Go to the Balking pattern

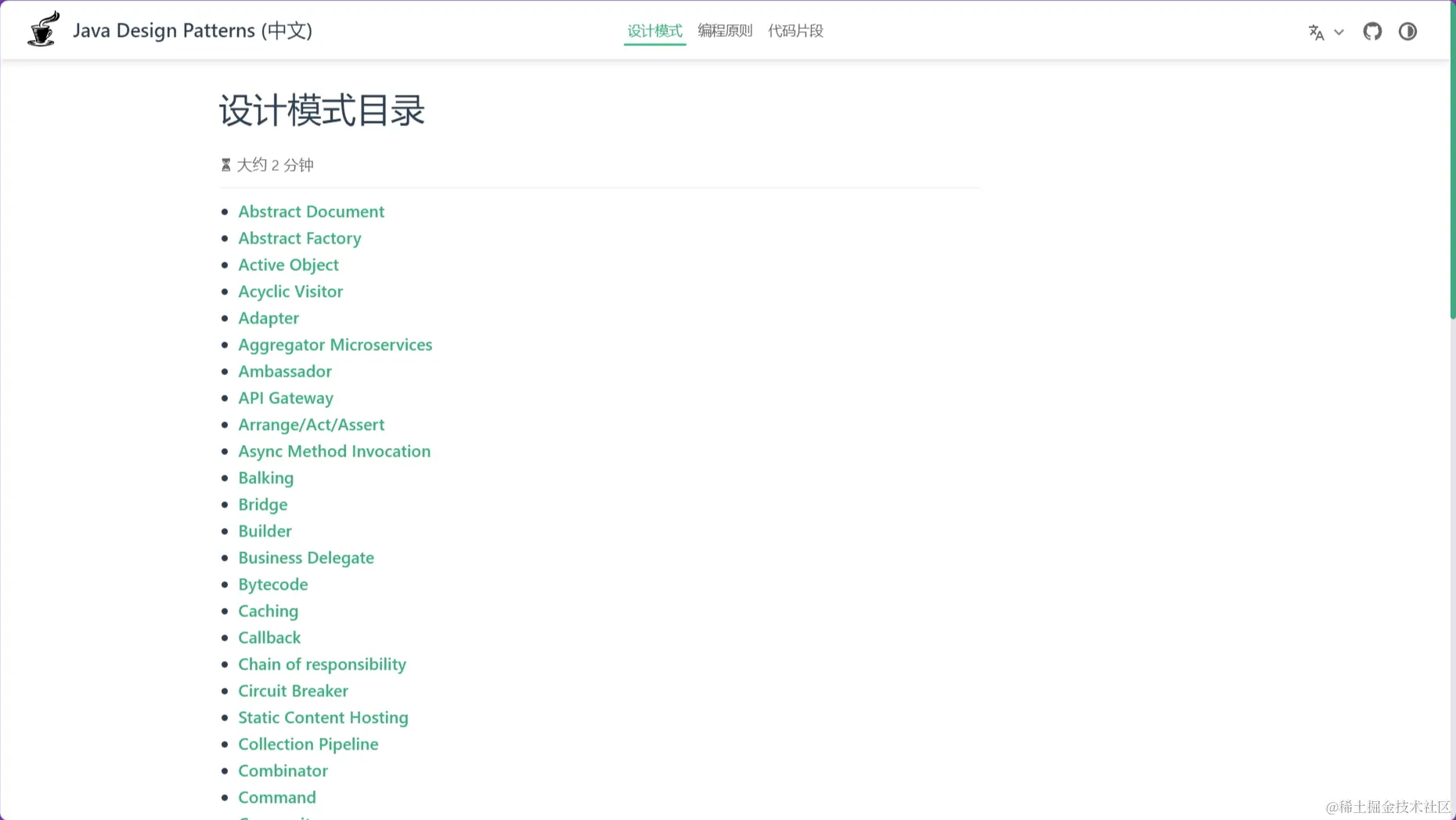tap(266, 478)
